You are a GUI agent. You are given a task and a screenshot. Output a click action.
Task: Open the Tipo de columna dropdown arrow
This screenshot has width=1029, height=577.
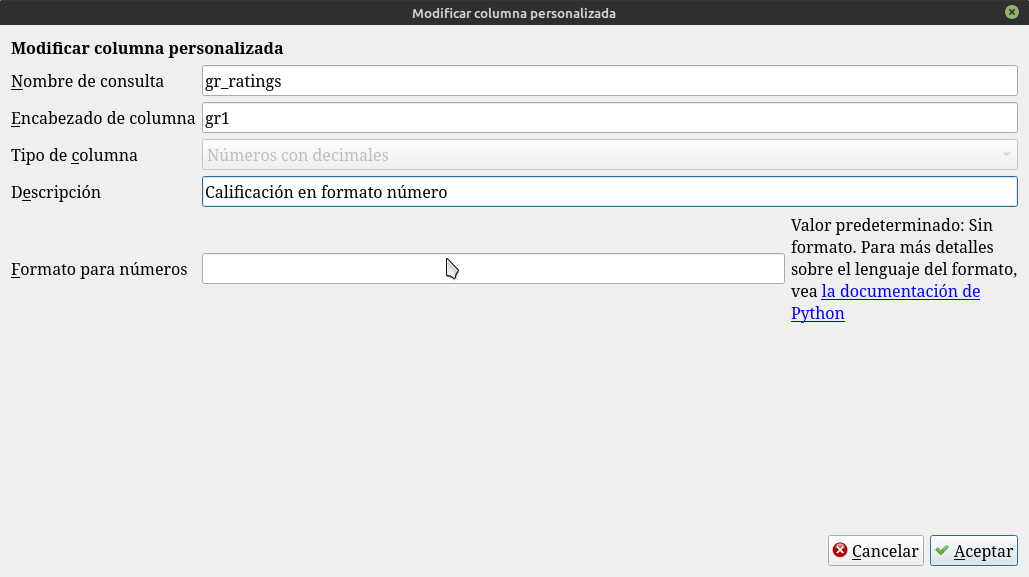[1005, 155]
